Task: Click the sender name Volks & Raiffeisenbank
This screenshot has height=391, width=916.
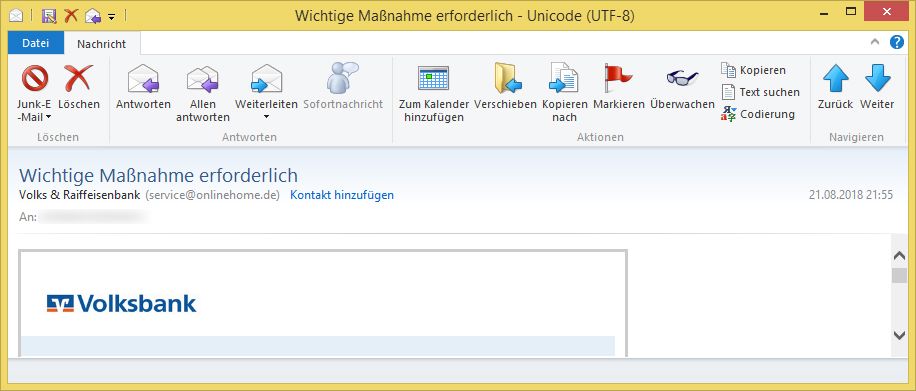Action: (79, 195)
